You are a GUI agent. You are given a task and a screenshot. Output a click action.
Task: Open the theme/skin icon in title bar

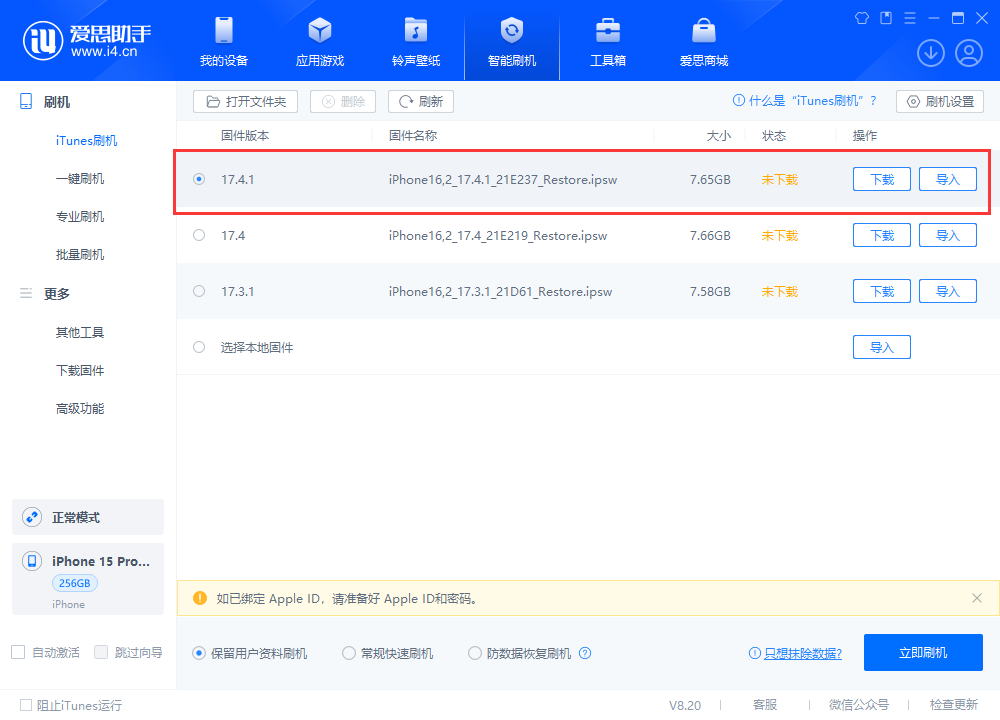[x=861, y=17]
